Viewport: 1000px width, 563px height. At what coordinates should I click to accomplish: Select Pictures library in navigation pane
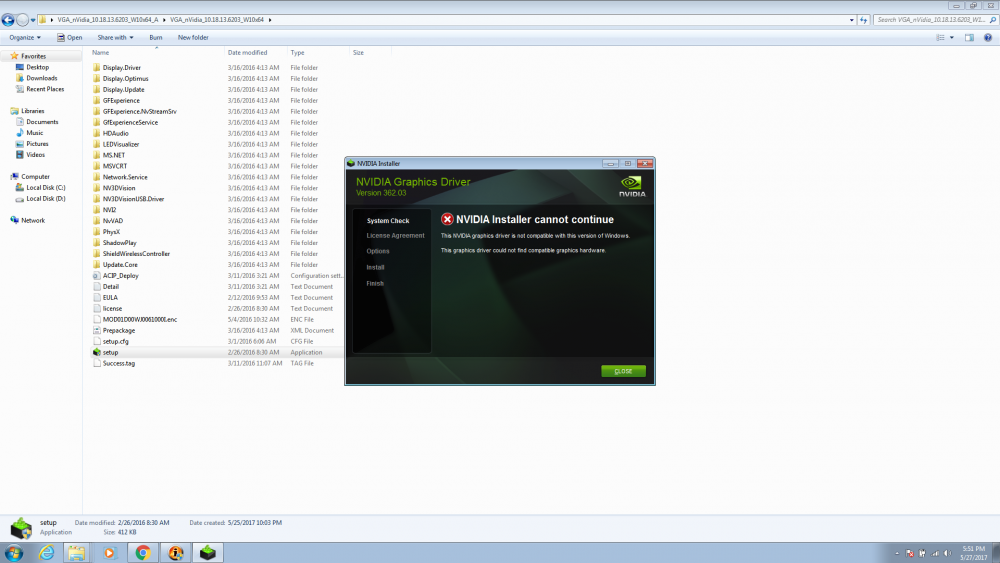[37, 144]
